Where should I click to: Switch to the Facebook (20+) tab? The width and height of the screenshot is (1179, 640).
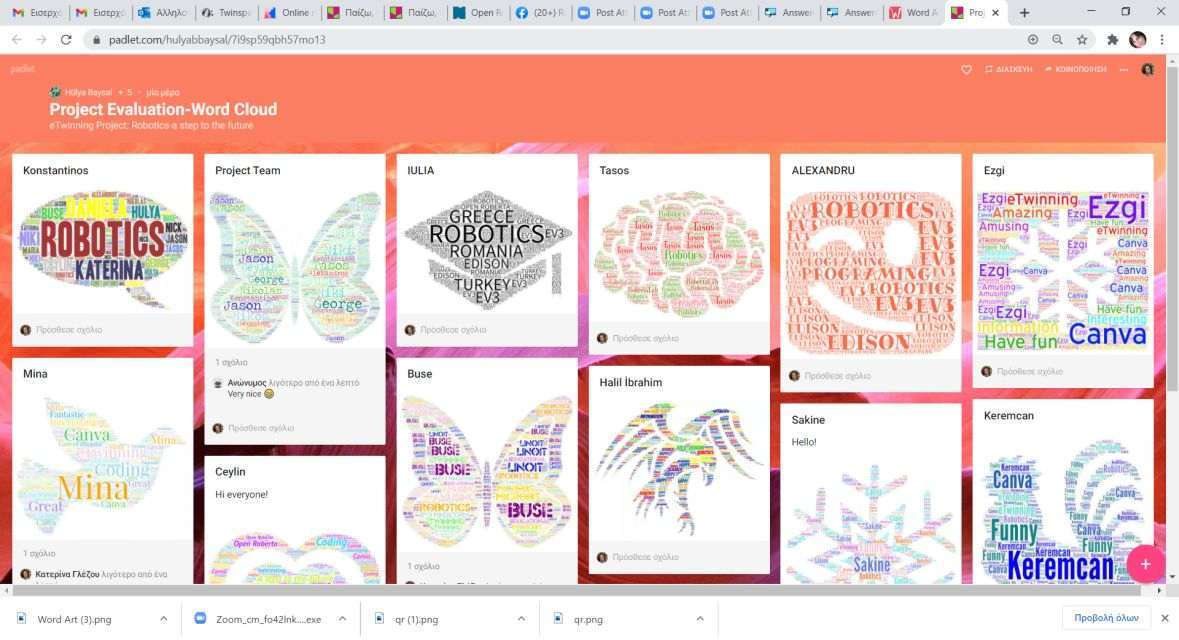point(541,13)
